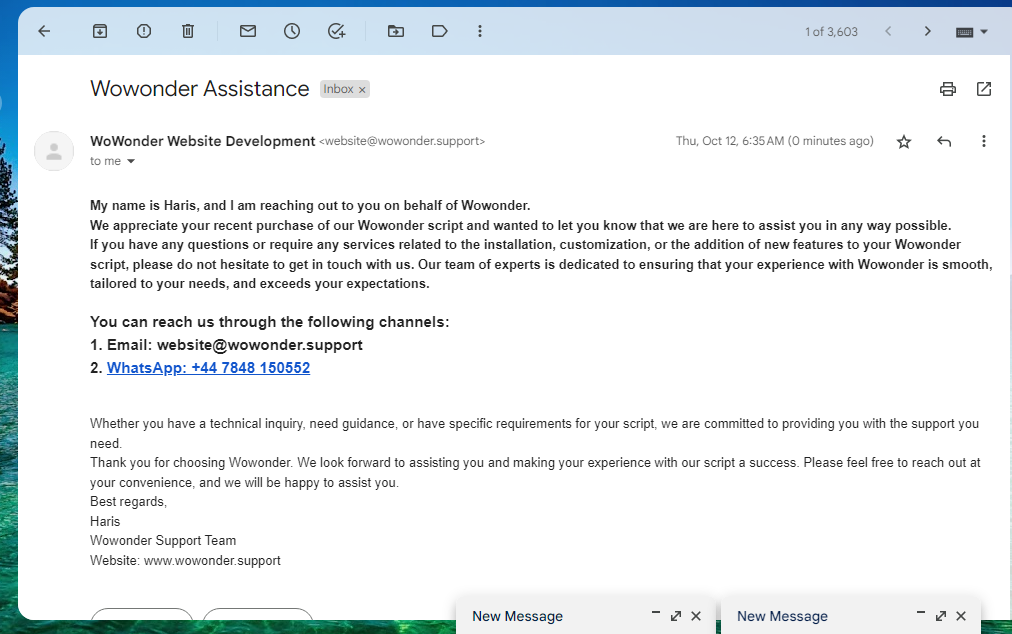Reply to WoWonder Website Development
The height and width of the screenshot is (634, 1012).
tap(944, 141)
